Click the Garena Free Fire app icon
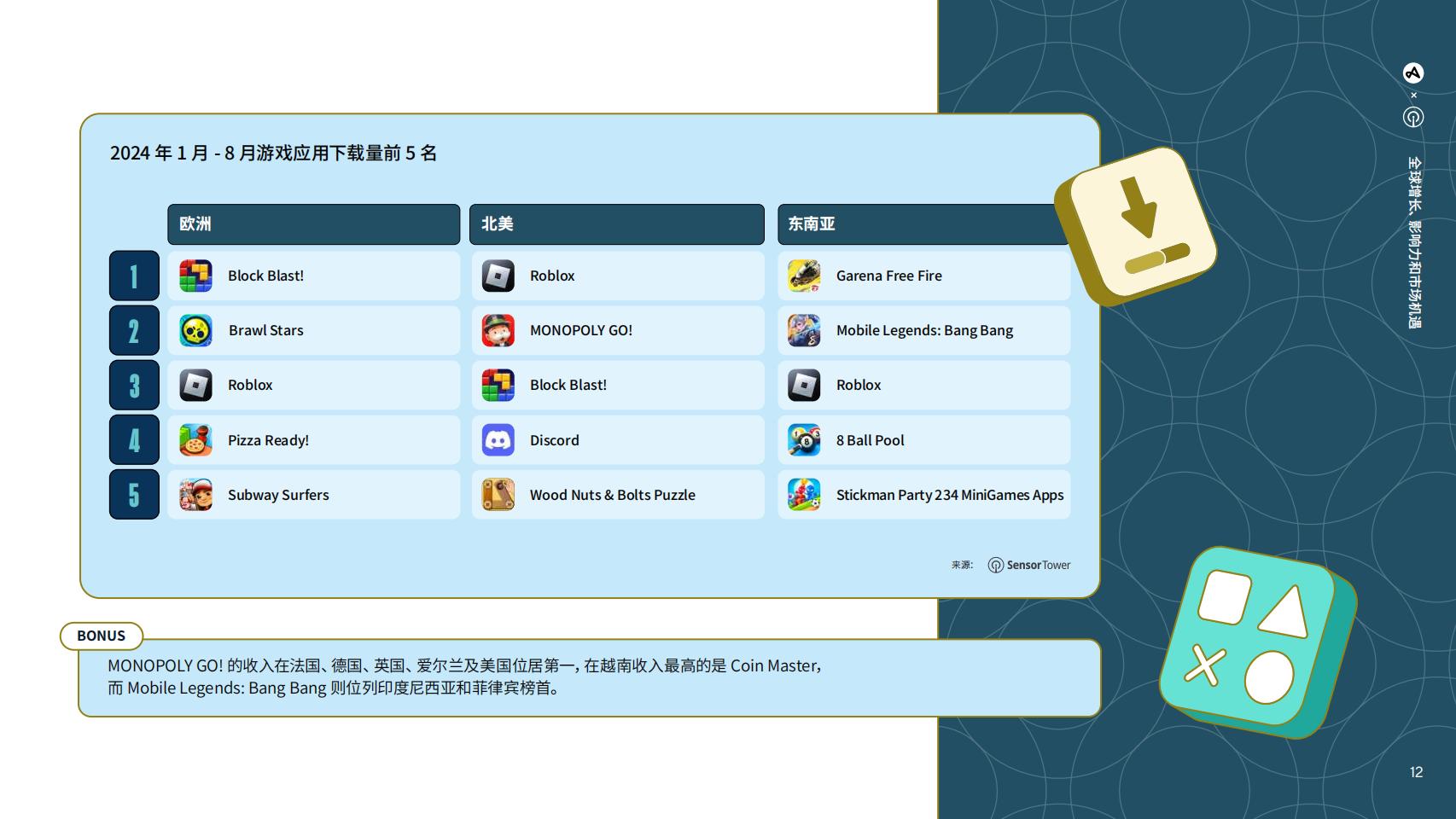Screen dimensions: 1456x819 coord(804,276)
